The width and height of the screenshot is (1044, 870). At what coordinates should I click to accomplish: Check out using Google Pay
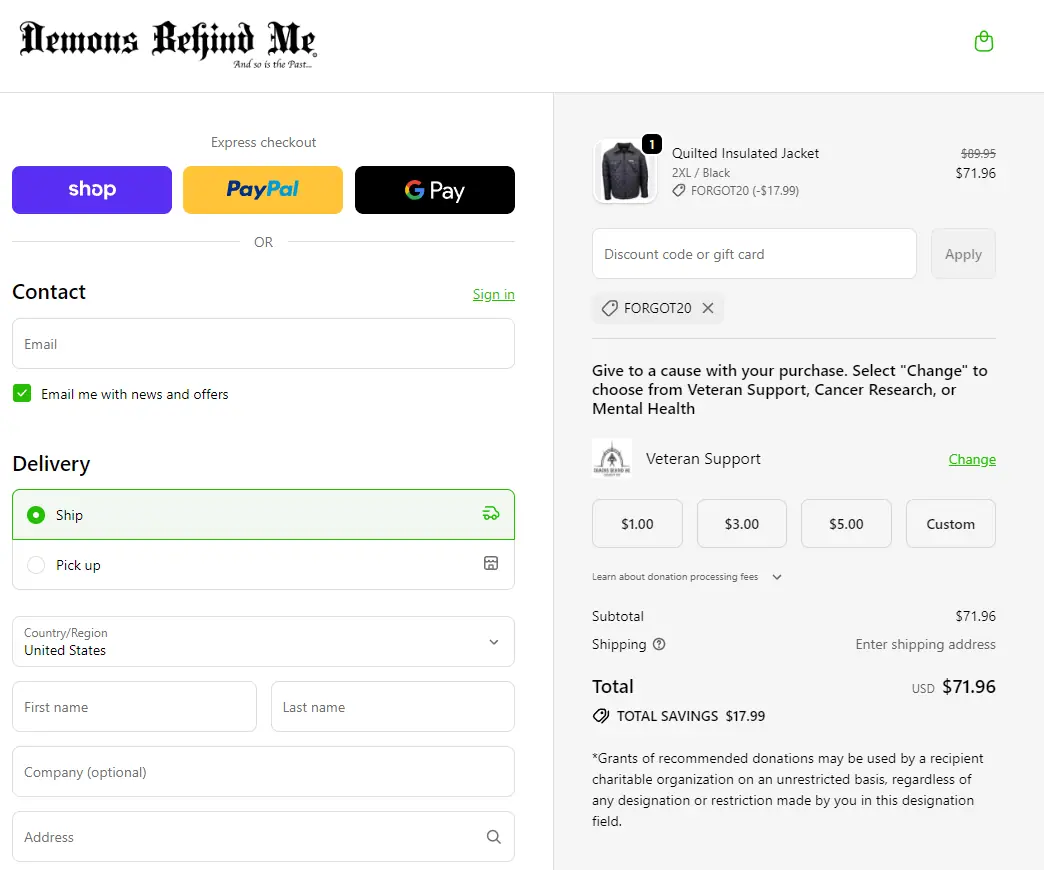tap(435, 190)
